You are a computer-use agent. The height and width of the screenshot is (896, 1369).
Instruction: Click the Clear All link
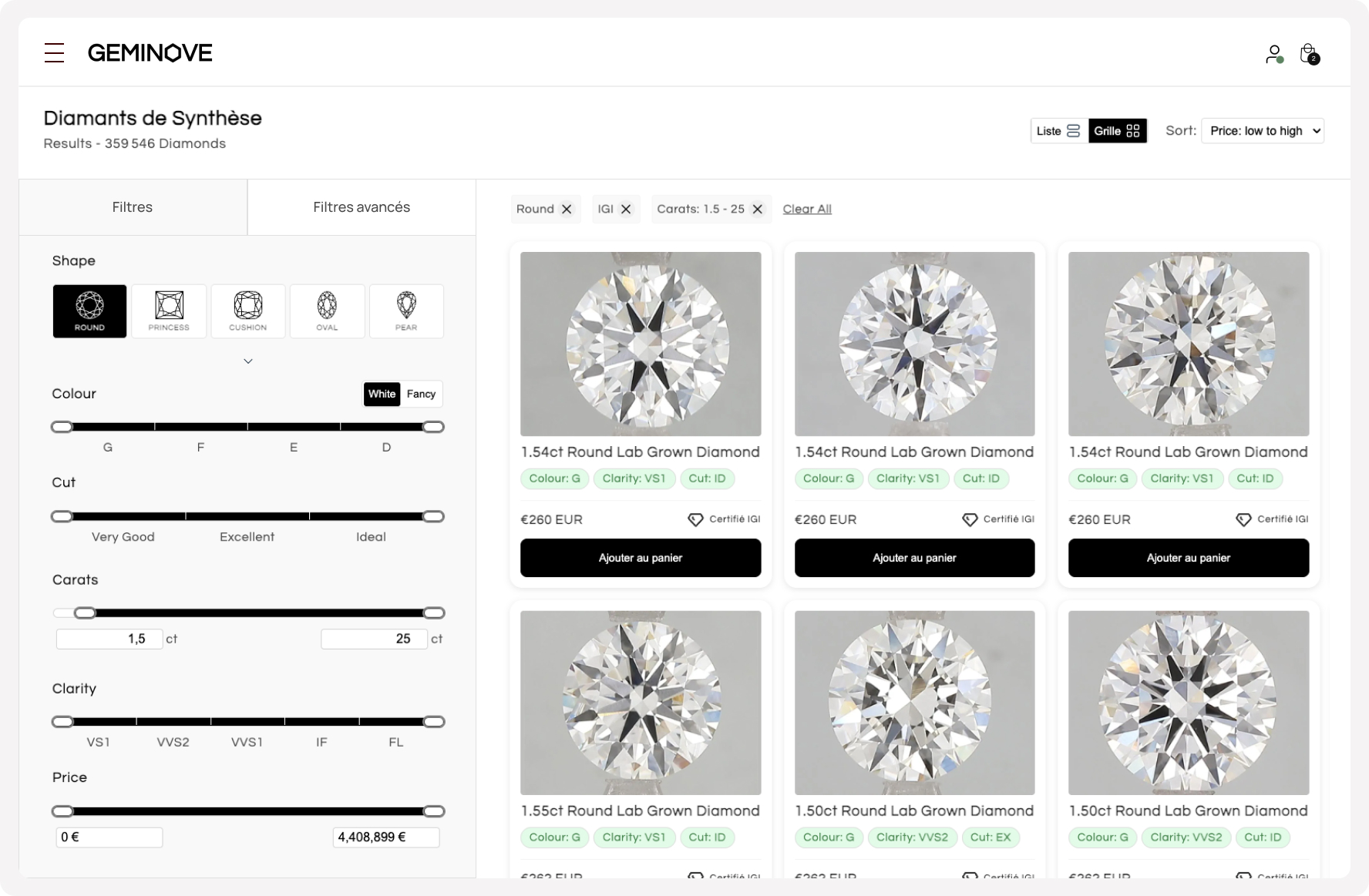tap(807, 209)
